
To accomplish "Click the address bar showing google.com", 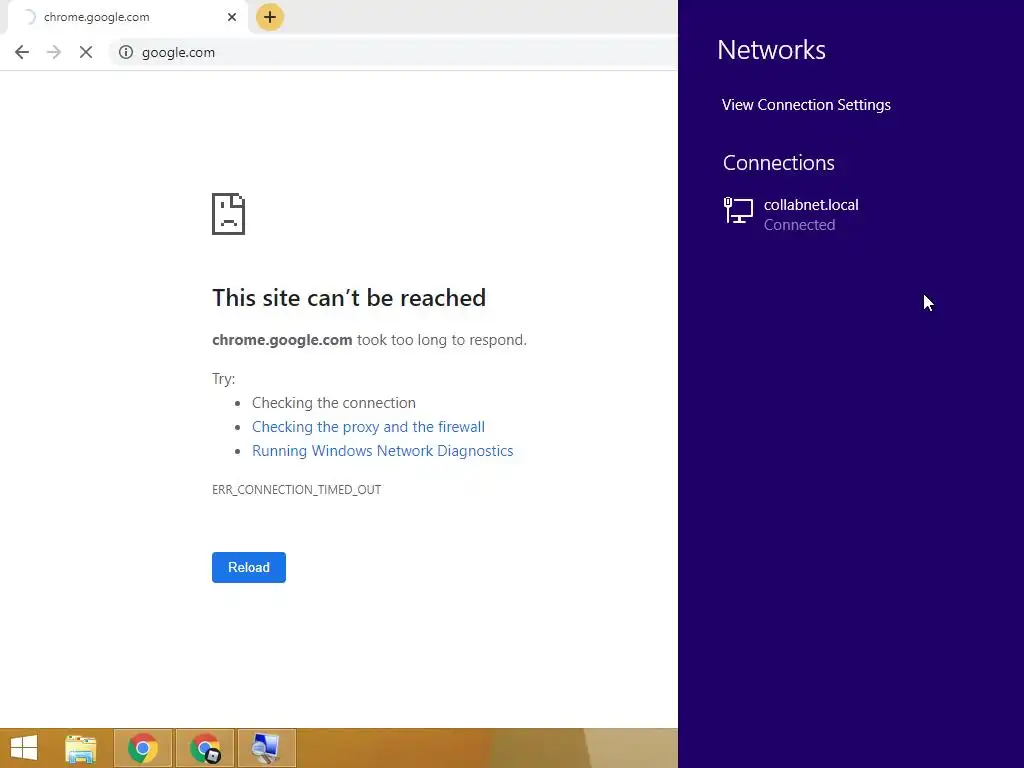I will (392, 52).
